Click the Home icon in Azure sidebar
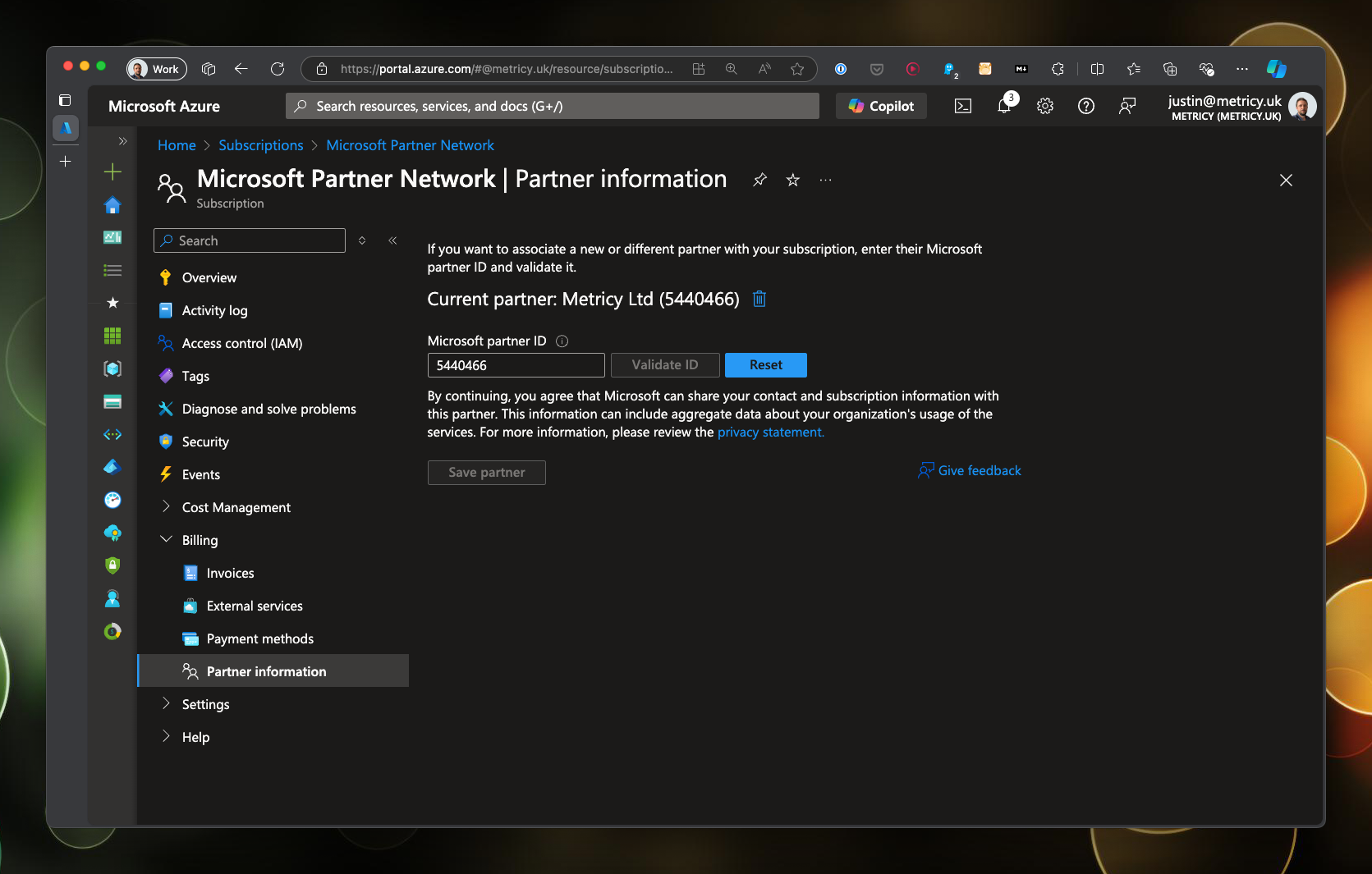This screenshot has width=1372, height=874. pyautogui.click(x=112, y=205)
